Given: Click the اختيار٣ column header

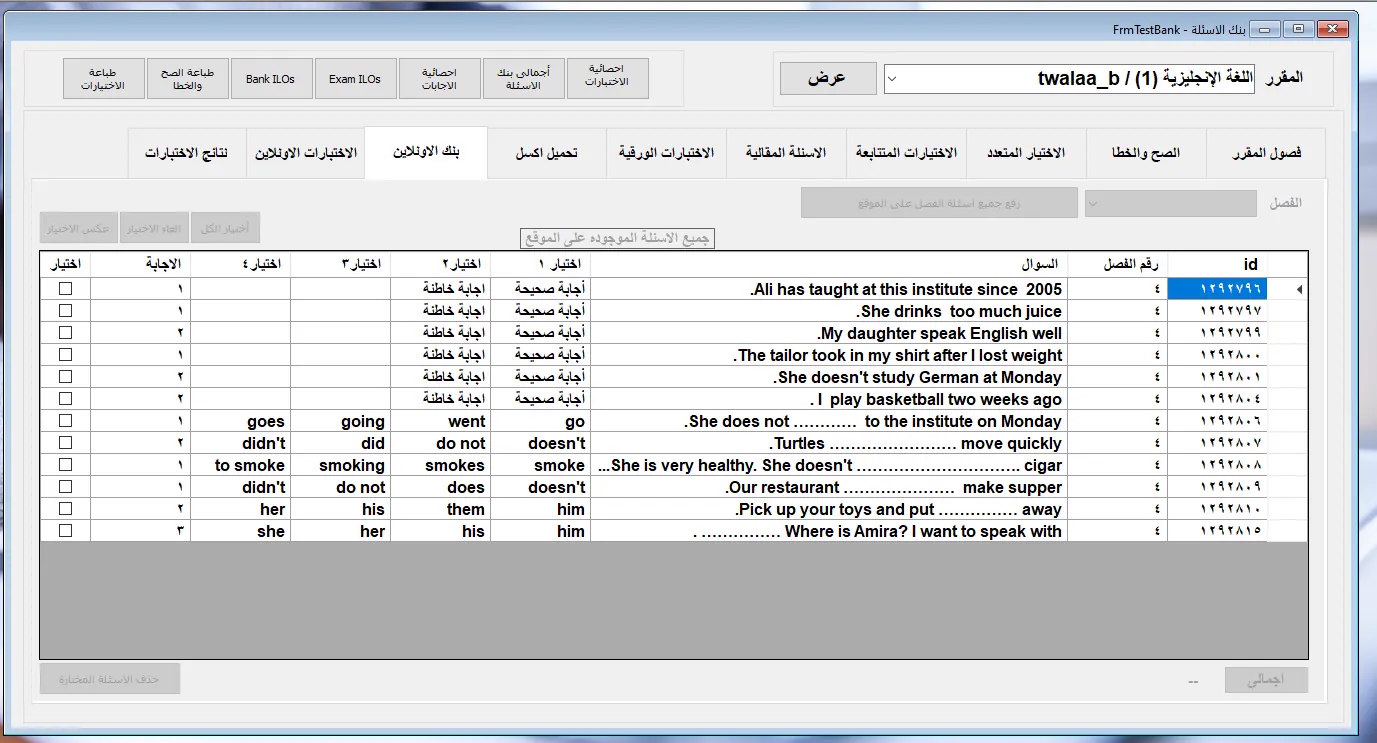Looking at the screenshot, I should (x=340, y=264).
